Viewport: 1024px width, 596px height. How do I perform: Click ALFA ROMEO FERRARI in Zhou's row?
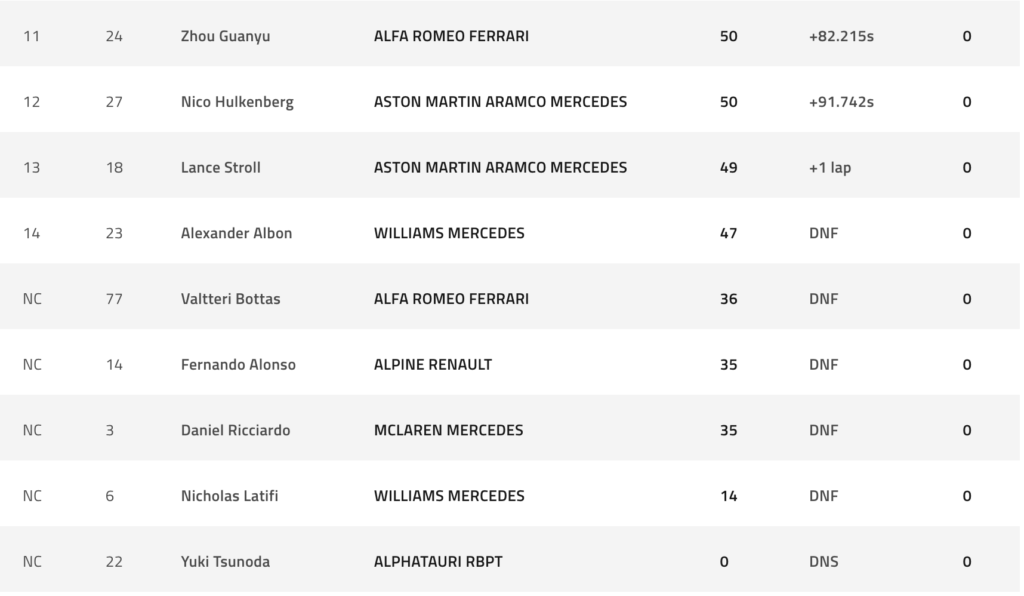click(x=451, y=36)
